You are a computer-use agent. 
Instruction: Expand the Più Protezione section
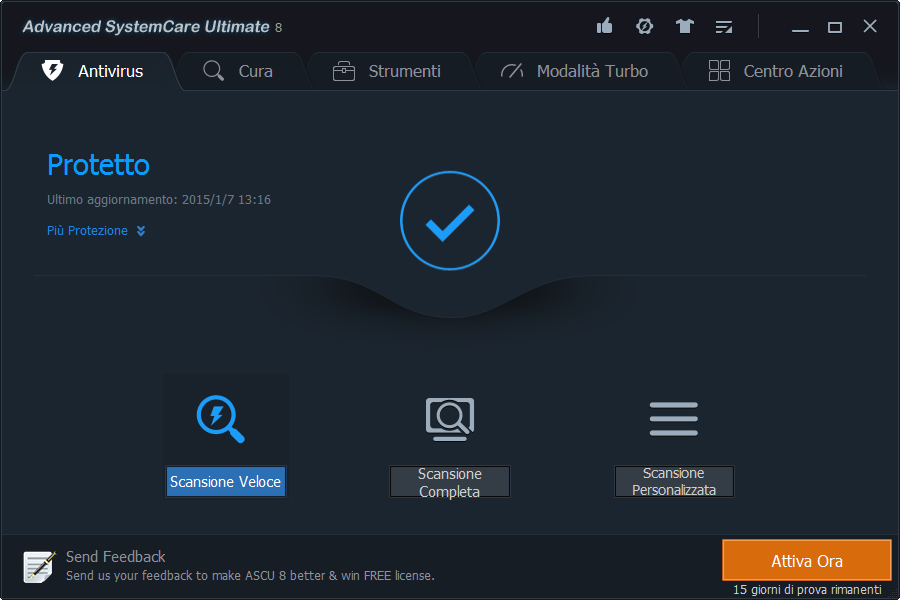point(96,231)
